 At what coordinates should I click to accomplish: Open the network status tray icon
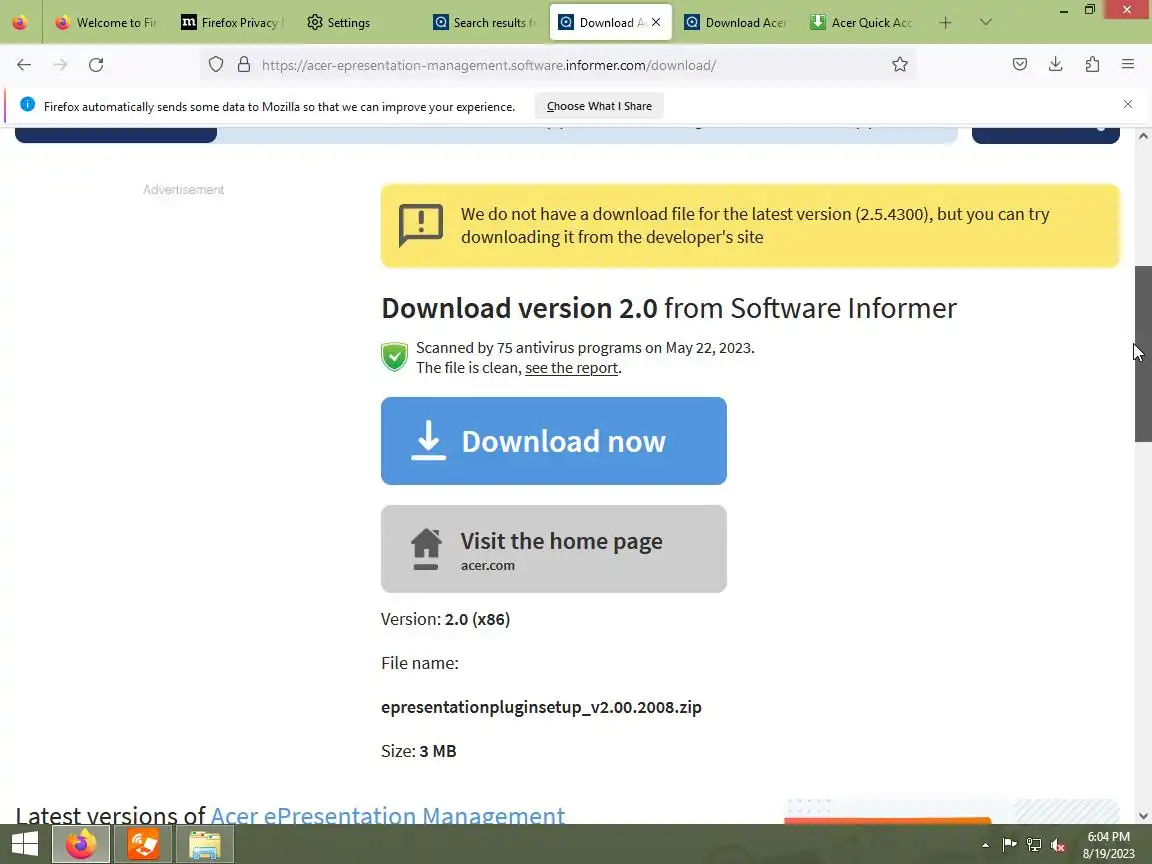1034,845
